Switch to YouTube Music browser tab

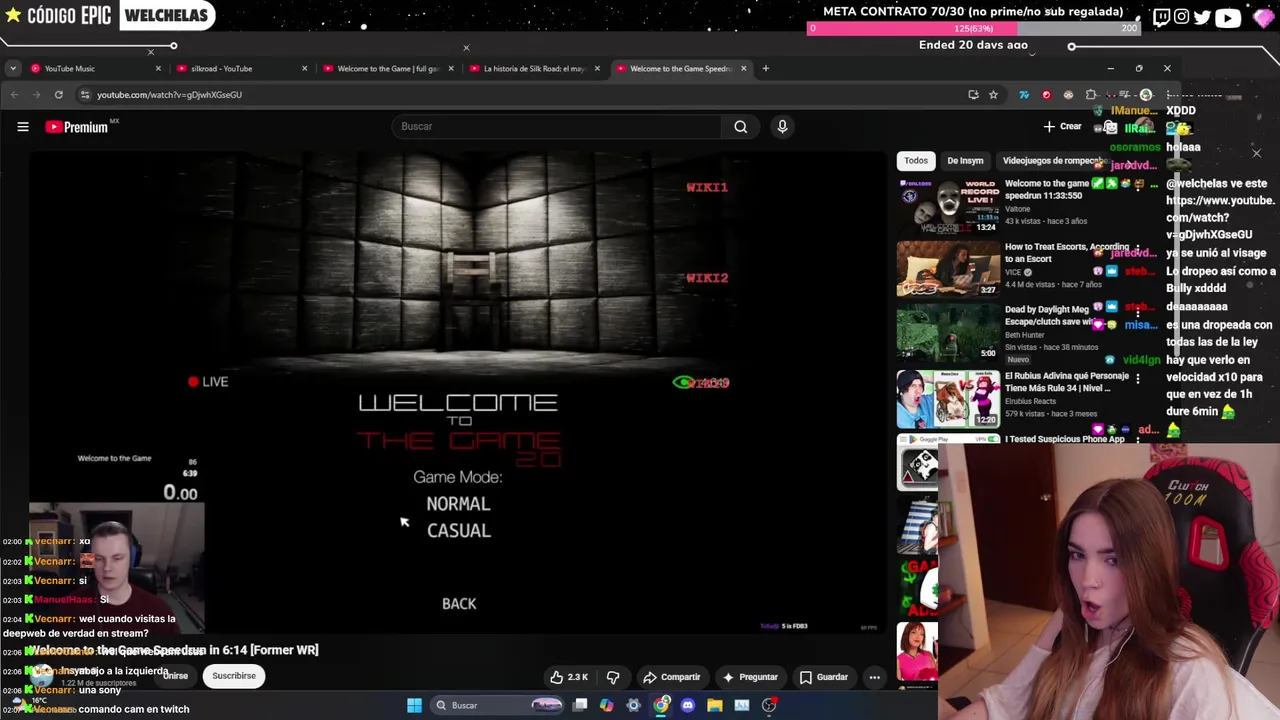[95, 69]
